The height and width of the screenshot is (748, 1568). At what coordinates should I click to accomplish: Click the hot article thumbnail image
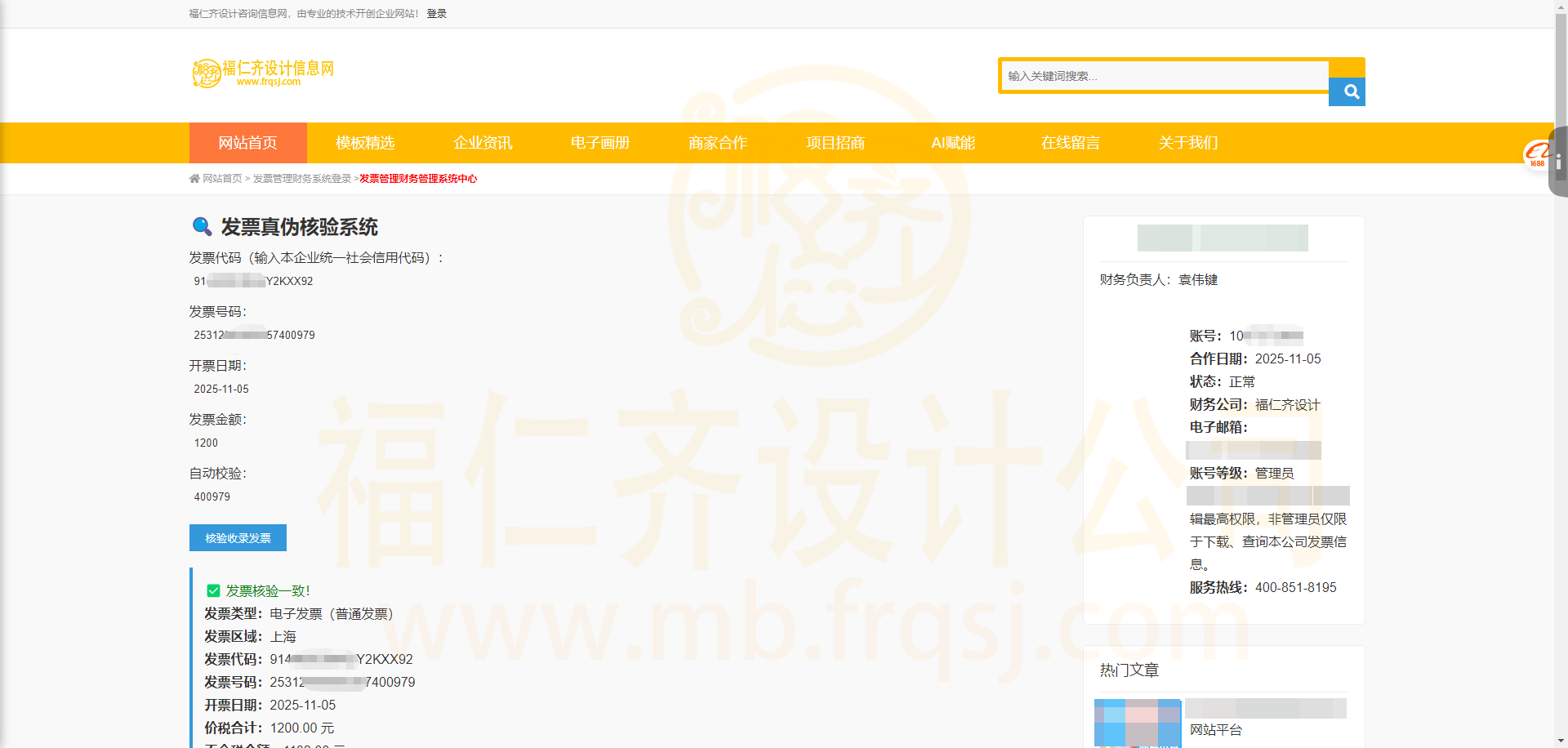tap(1137, 722)
